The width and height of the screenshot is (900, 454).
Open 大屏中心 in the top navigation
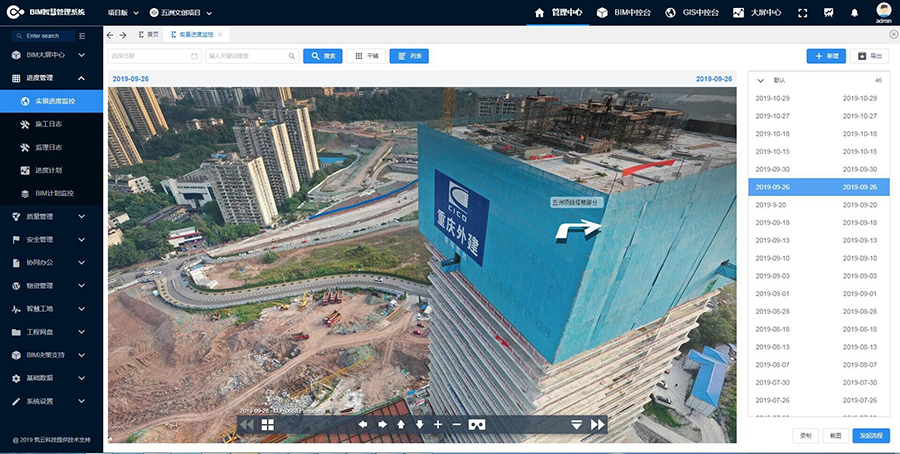(757, 13)
